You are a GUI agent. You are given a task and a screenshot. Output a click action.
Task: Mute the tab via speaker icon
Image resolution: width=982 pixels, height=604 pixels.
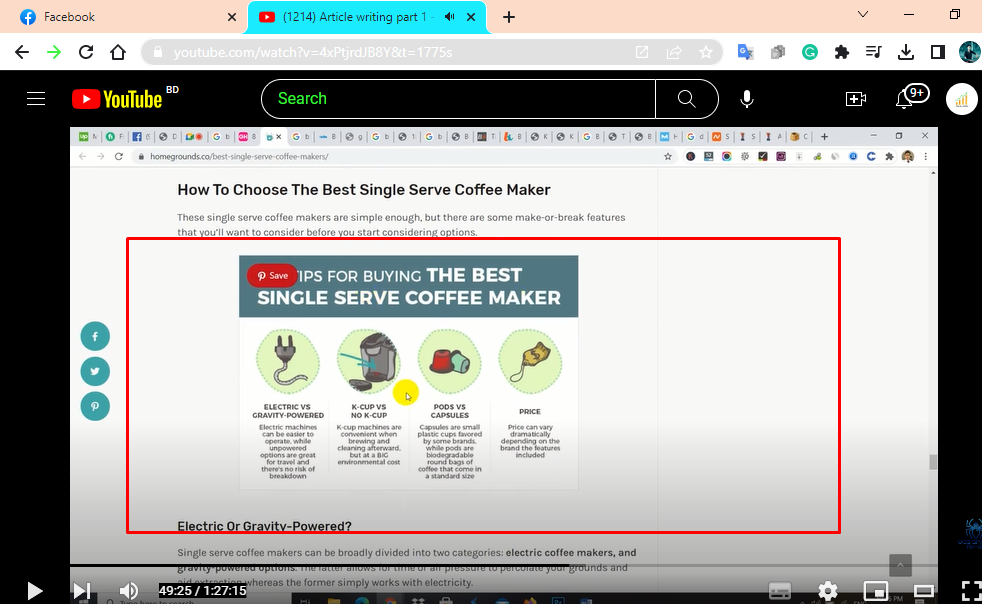pyautogui.click(x=449, y=17)
